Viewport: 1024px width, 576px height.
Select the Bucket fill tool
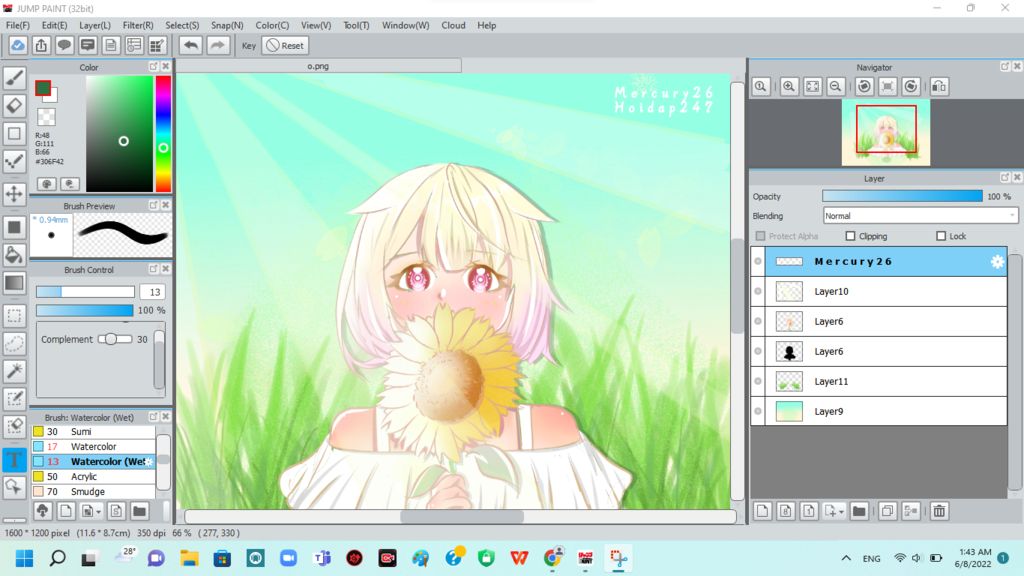[14, 255]
